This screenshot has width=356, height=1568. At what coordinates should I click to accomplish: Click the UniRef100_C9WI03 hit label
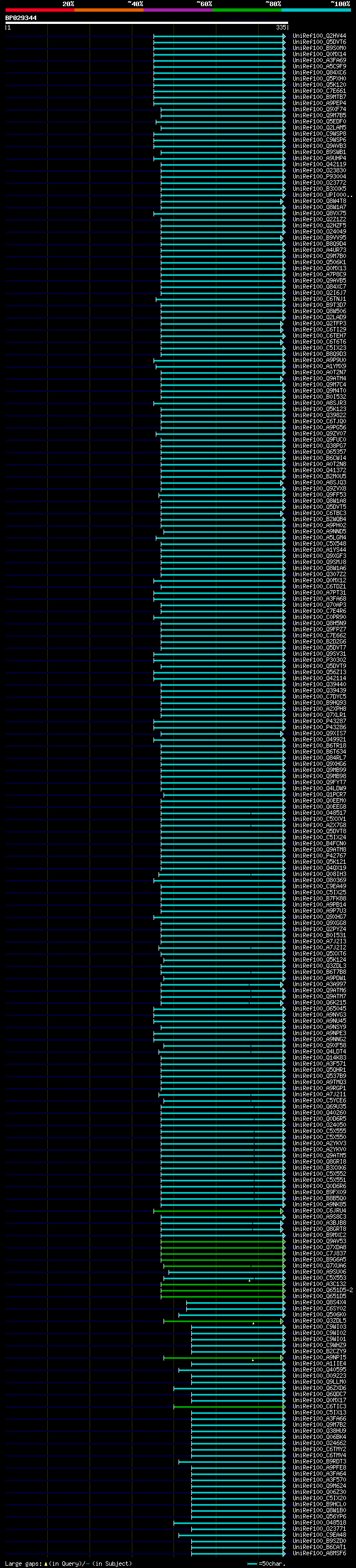click(319, 1328)
